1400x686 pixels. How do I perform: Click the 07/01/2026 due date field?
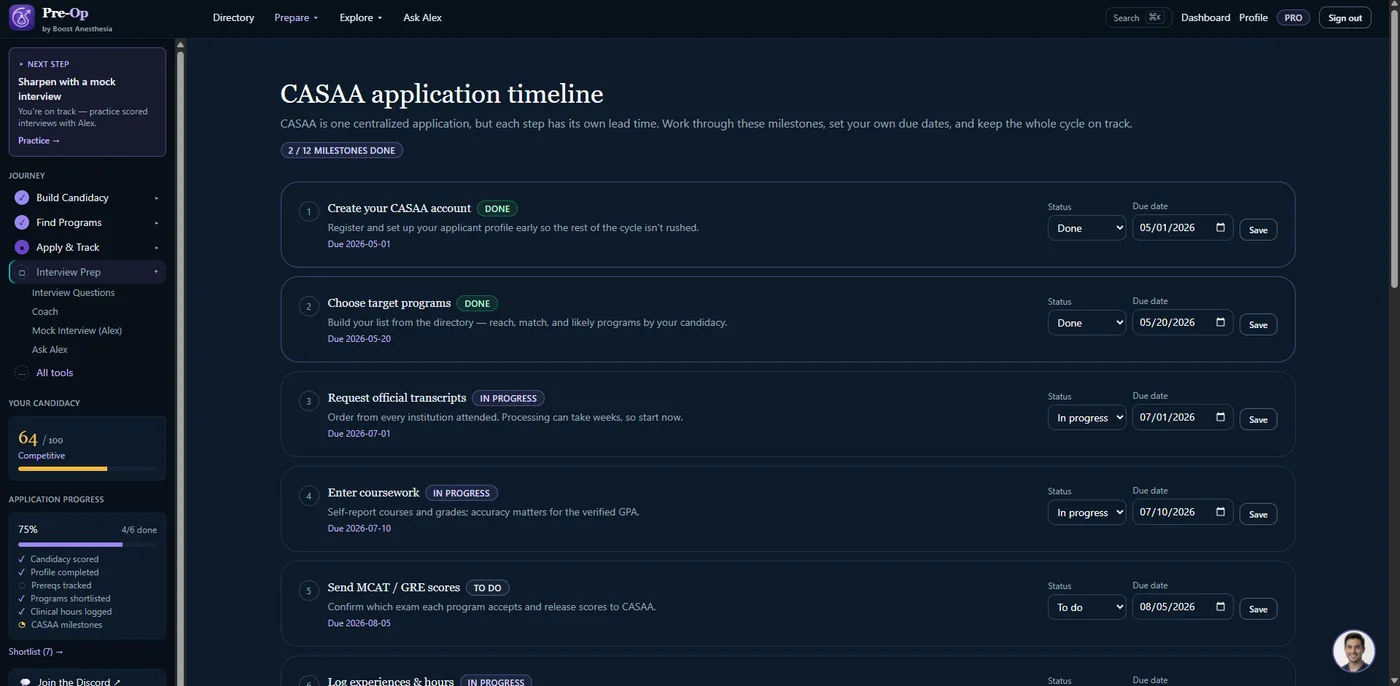(x=1182, y=418)
